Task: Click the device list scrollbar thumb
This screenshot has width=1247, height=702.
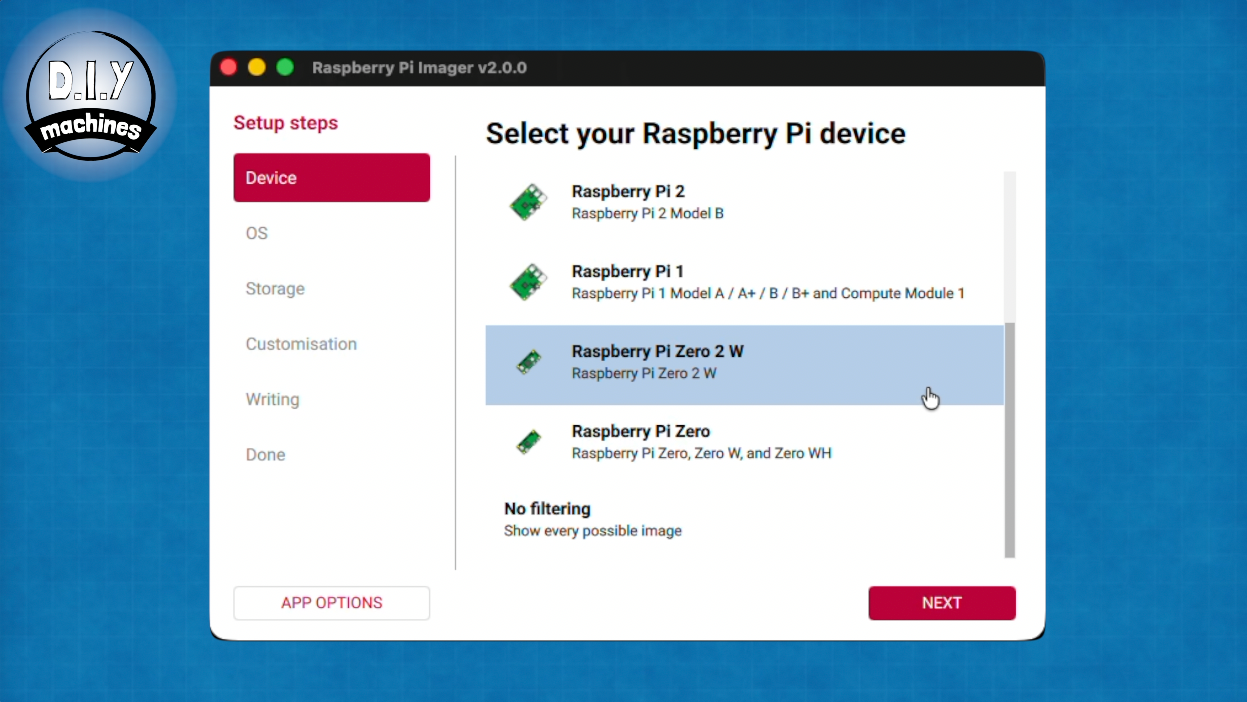Action: pyautogui.click(x=1009, y=440)
